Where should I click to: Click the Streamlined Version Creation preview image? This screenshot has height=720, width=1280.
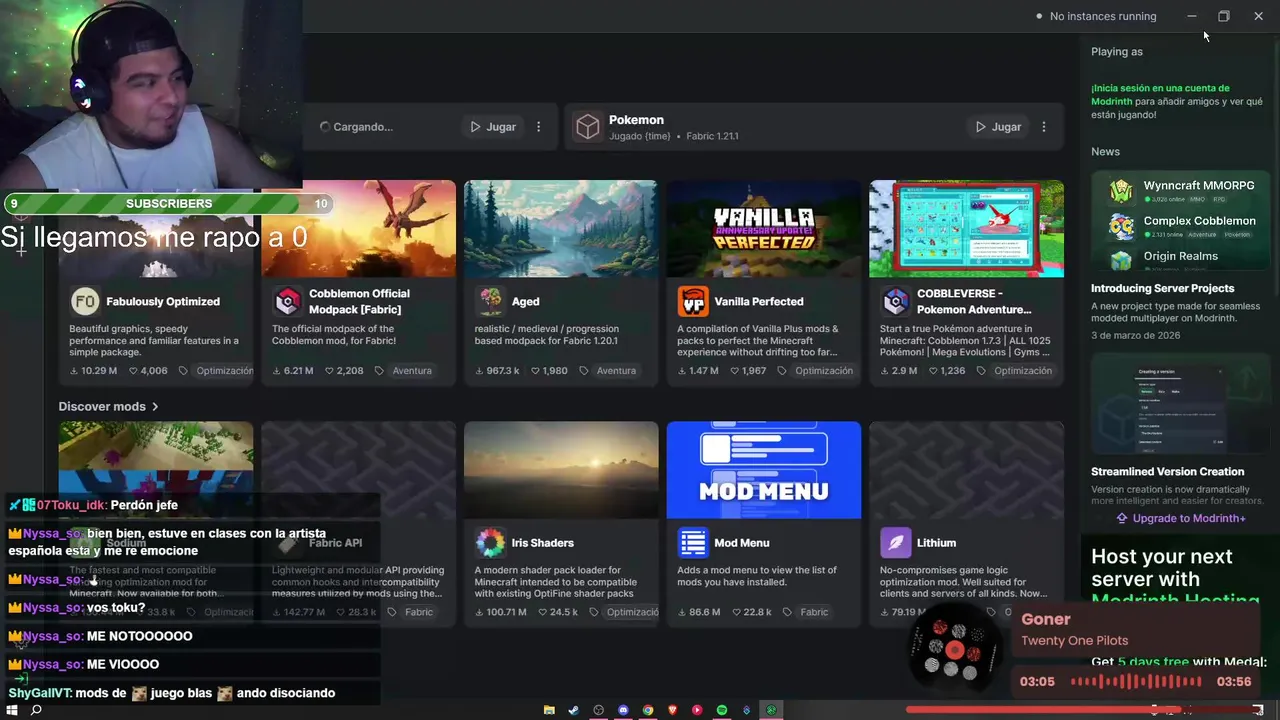click(1180, 404)
